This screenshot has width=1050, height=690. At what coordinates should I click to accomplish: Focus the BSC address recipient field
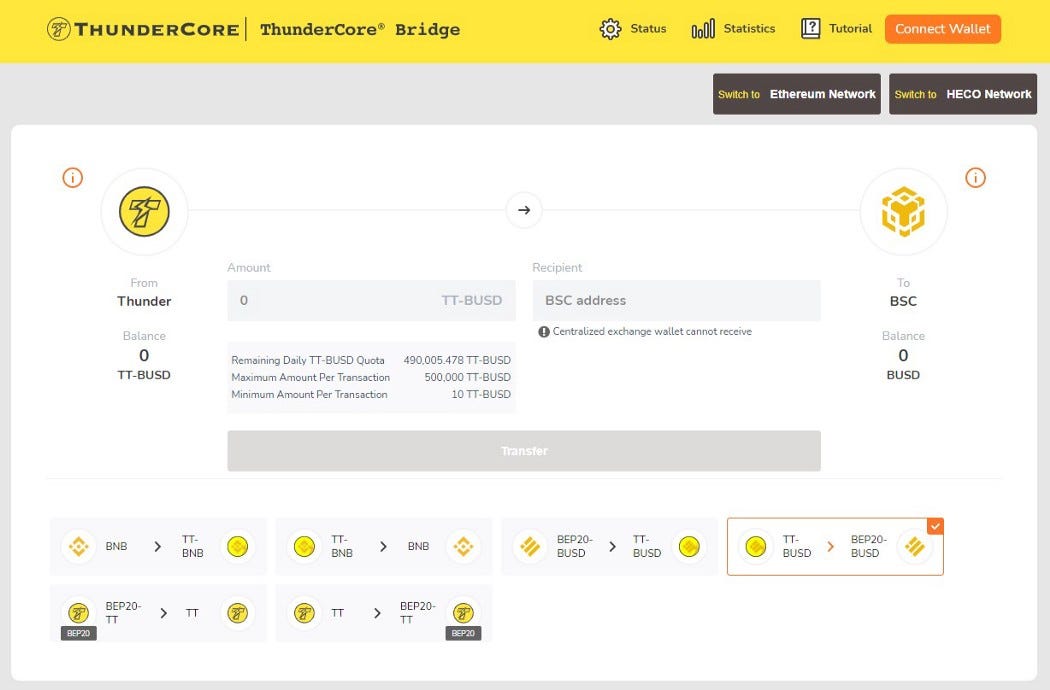tap(676, 300)
